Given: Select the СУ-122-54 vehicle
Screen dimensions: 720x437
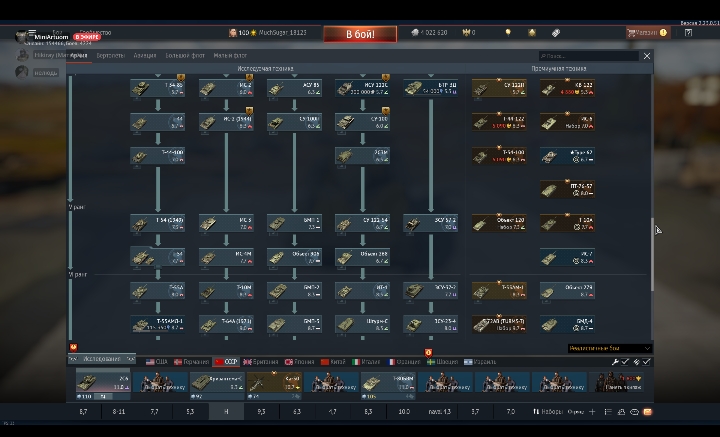Looking at the screenshot, I should tap(363, 223).
